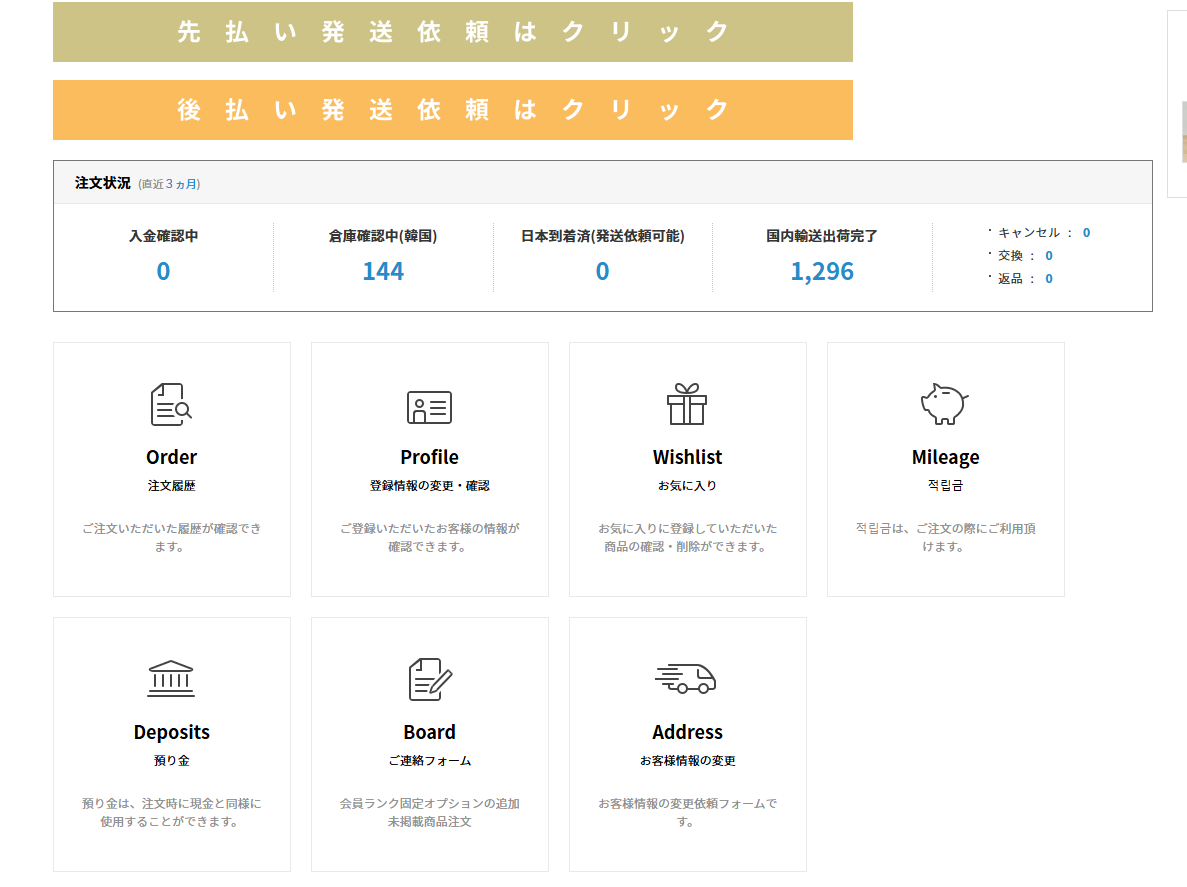Click the 先払い発送依頼 banner button

452,32
